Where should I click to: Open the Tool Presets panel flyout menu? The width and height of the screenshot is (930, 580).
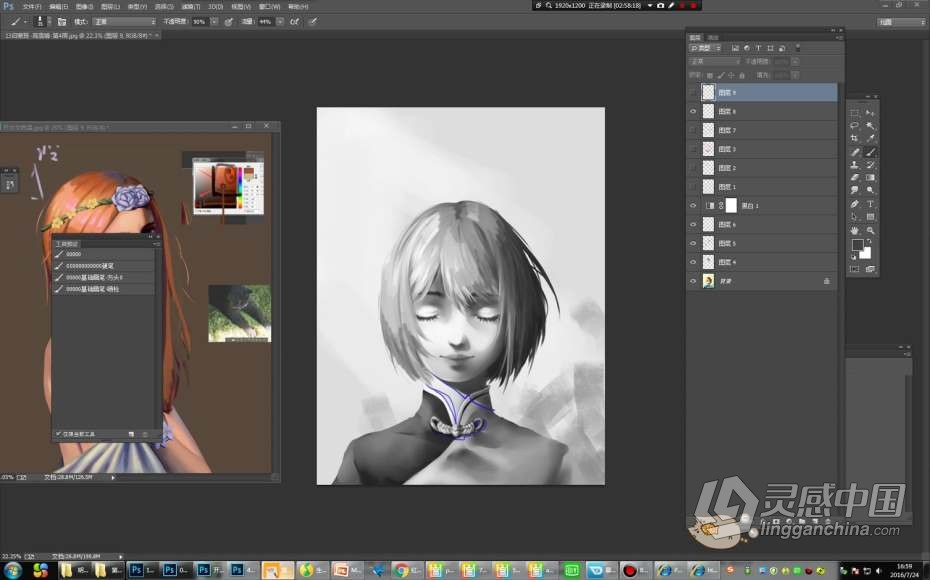coord(156,244)
